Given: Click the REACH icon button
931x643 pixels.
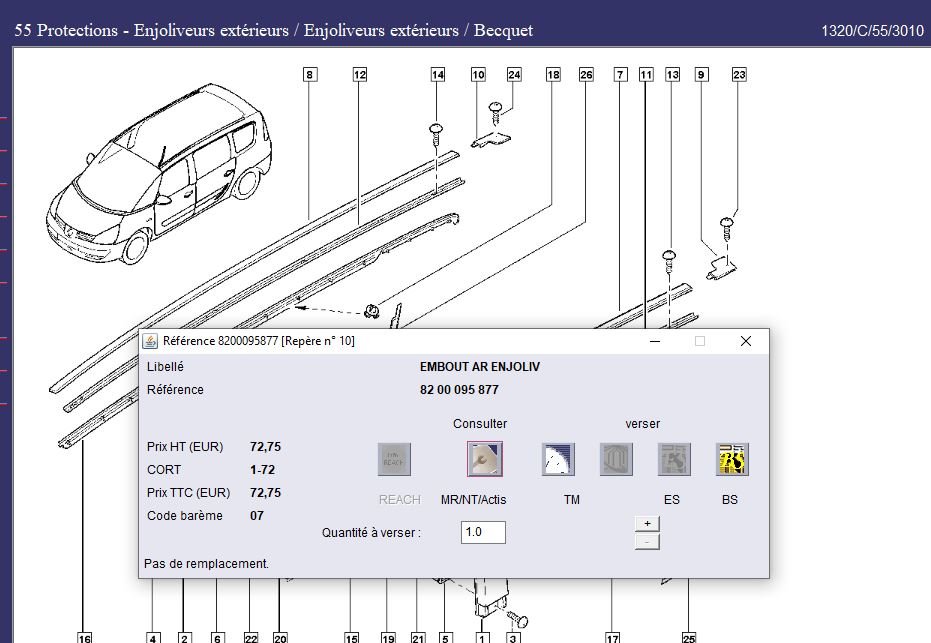Looking at the screenshot, I should click(x=394, y=459).
